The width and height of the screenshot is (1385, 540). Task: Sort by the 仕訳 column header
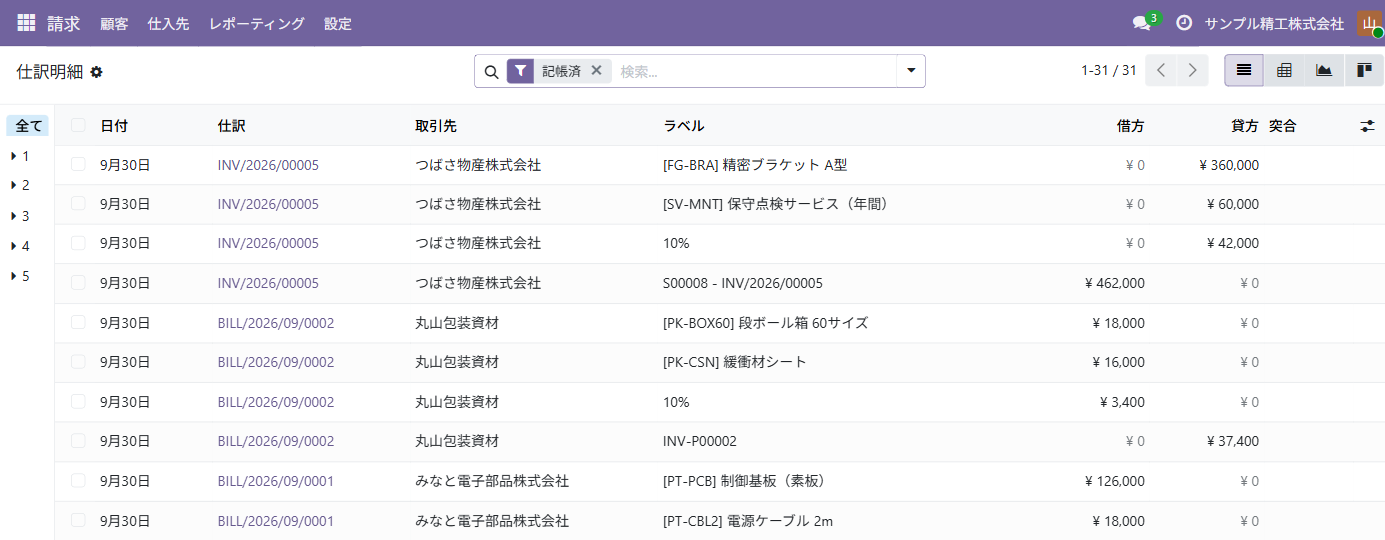(231, 126)
